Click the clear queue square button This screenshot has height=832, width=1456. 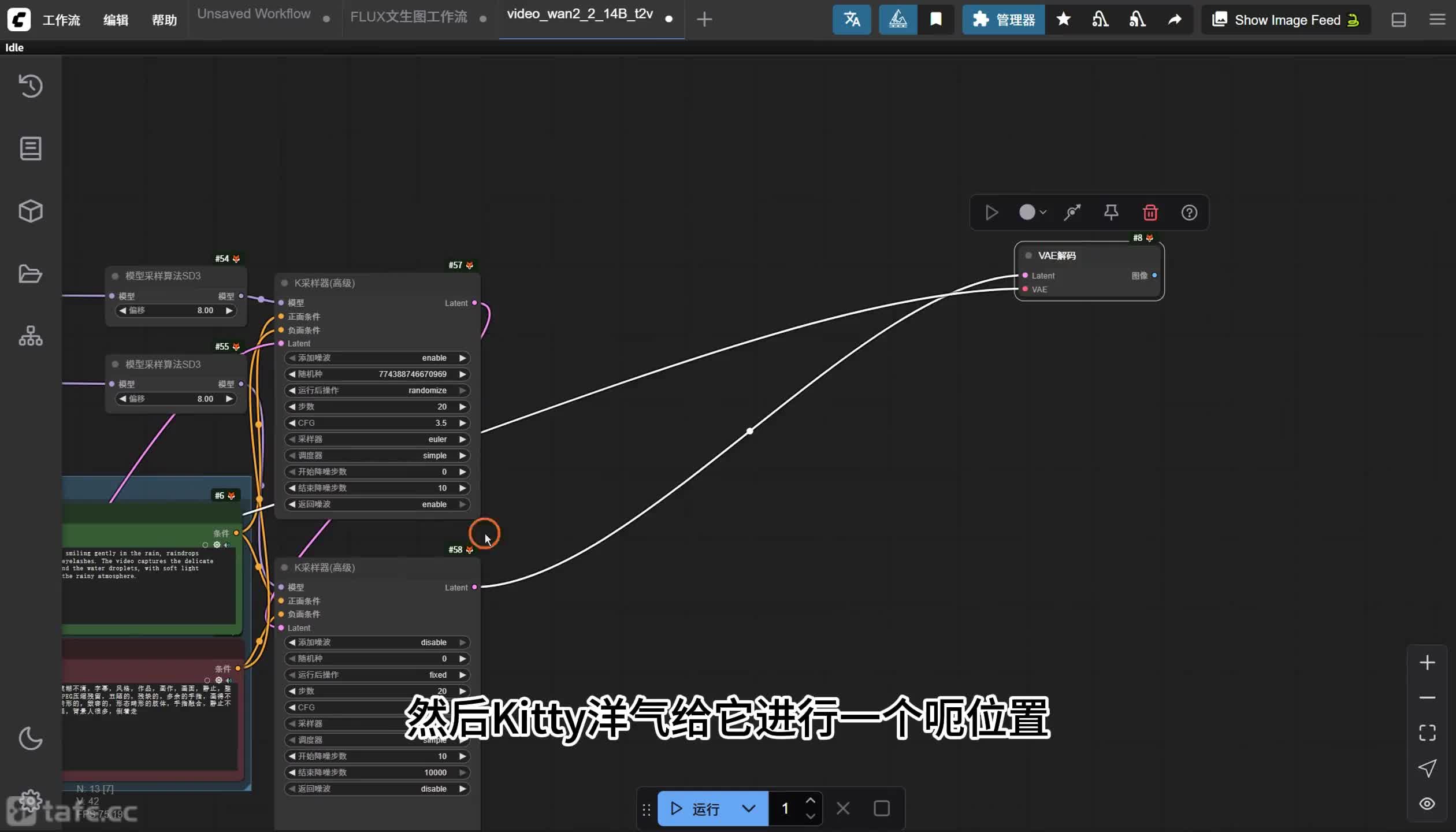tap(881, 808)
